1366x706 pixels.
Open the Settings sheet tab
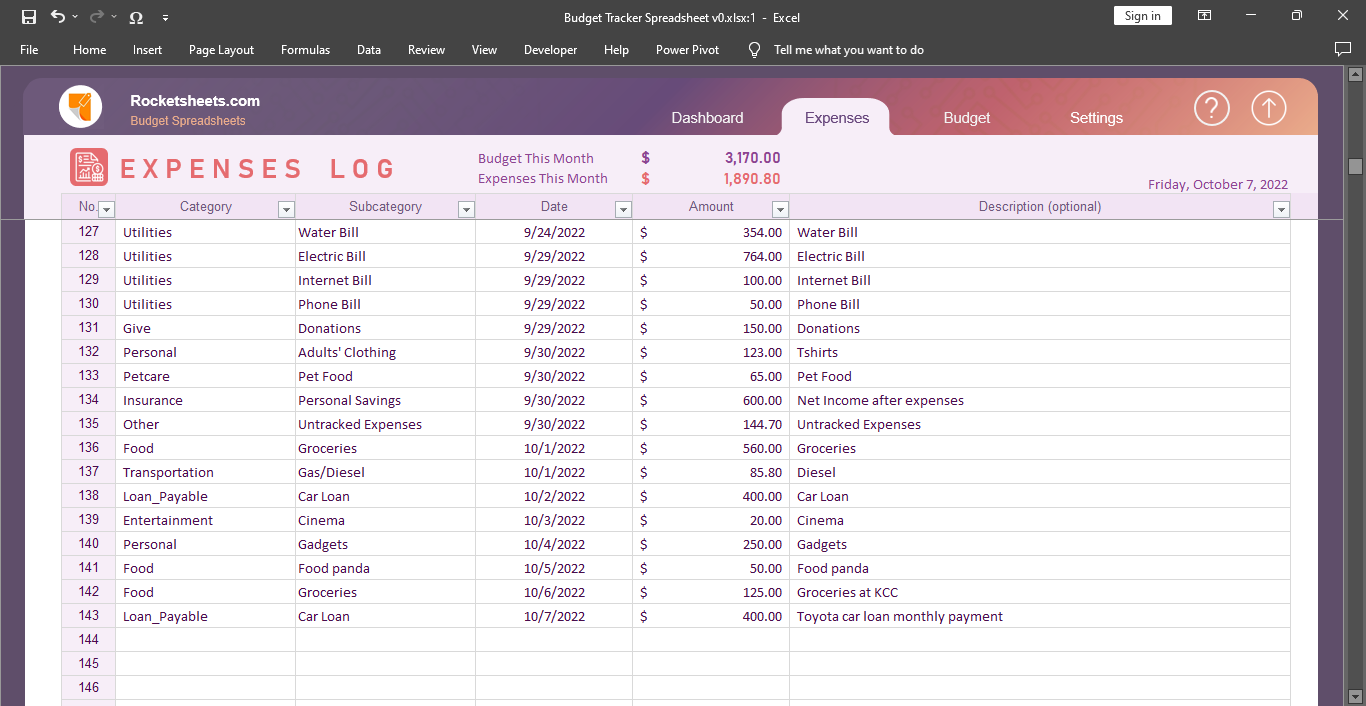1096,118
